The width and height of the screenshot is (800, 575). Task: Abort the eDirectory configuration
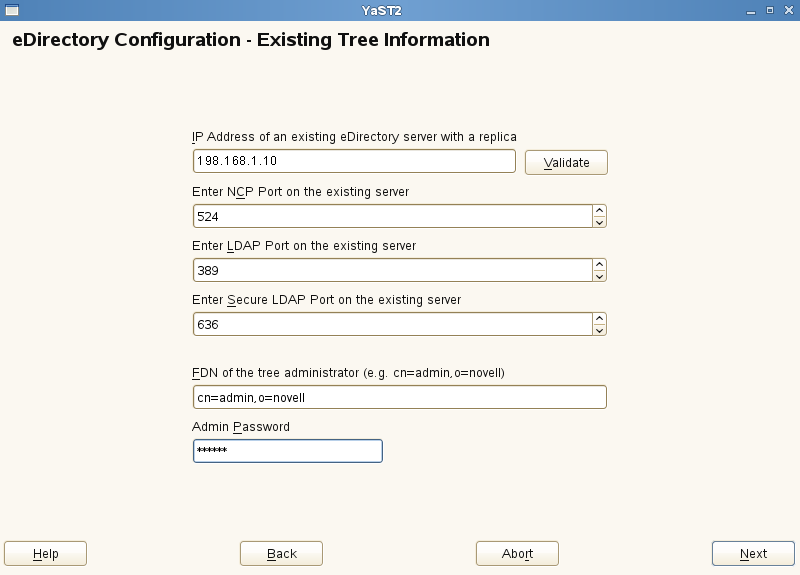coord(517,554)
